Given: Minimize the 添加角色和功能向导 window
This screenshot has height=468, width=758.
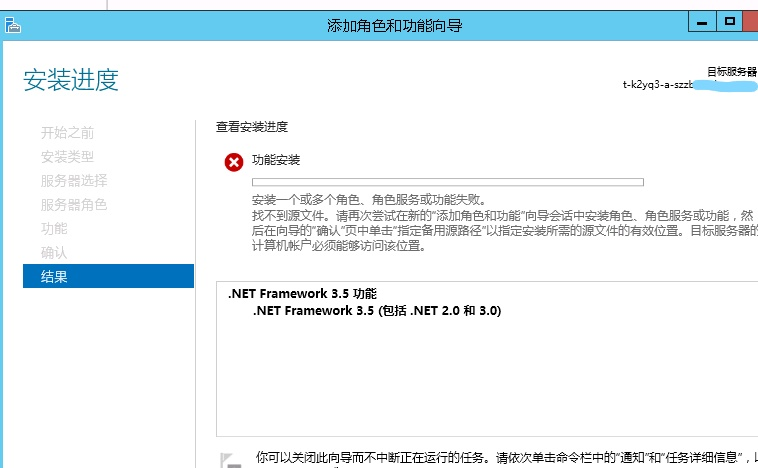Looking at the screenshot, I should pos(702,22).
